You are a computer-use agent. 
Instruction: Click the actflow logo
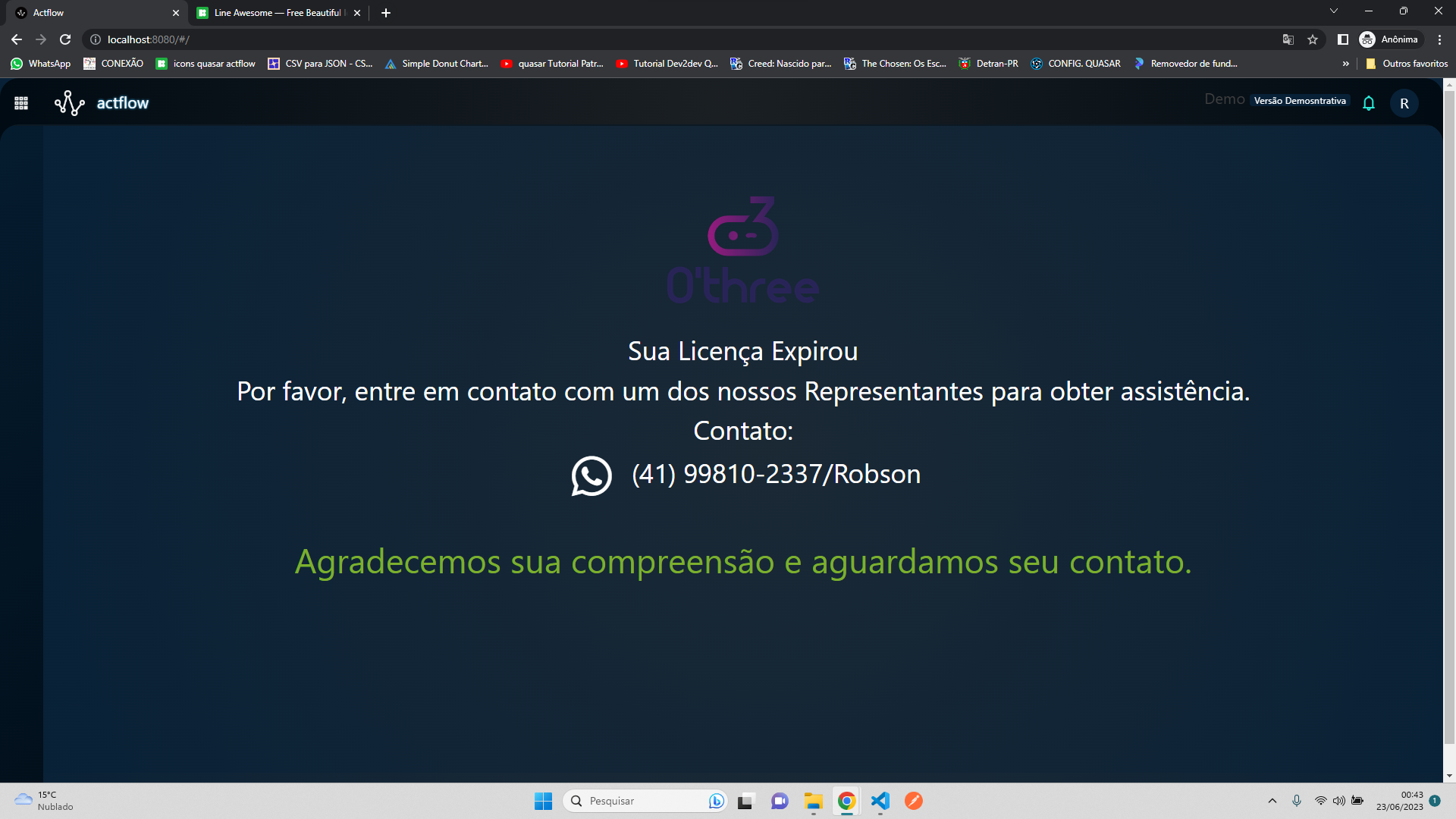102,103
